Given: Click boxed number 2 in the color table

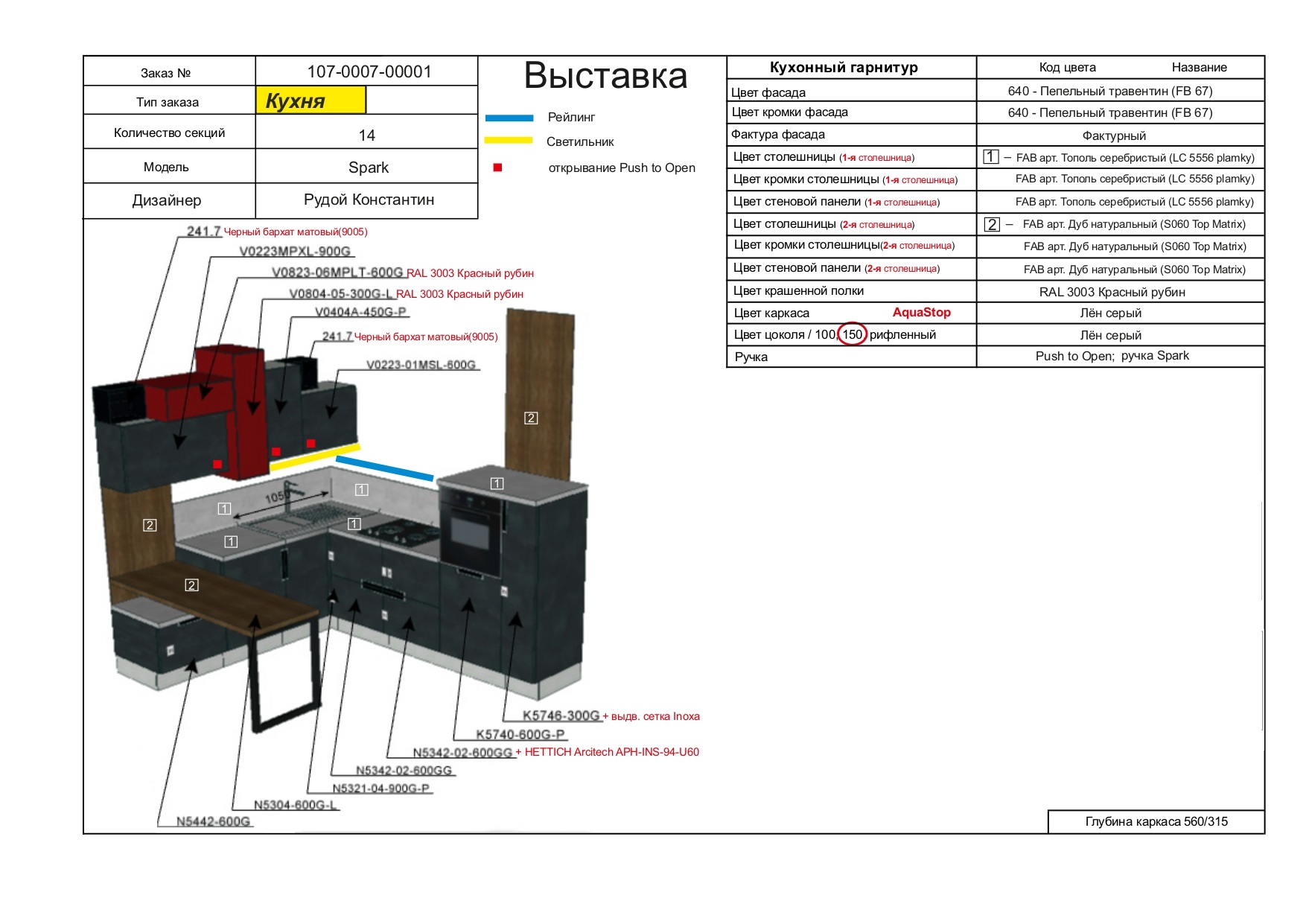Looking at the screenshot, I should 992,224.
